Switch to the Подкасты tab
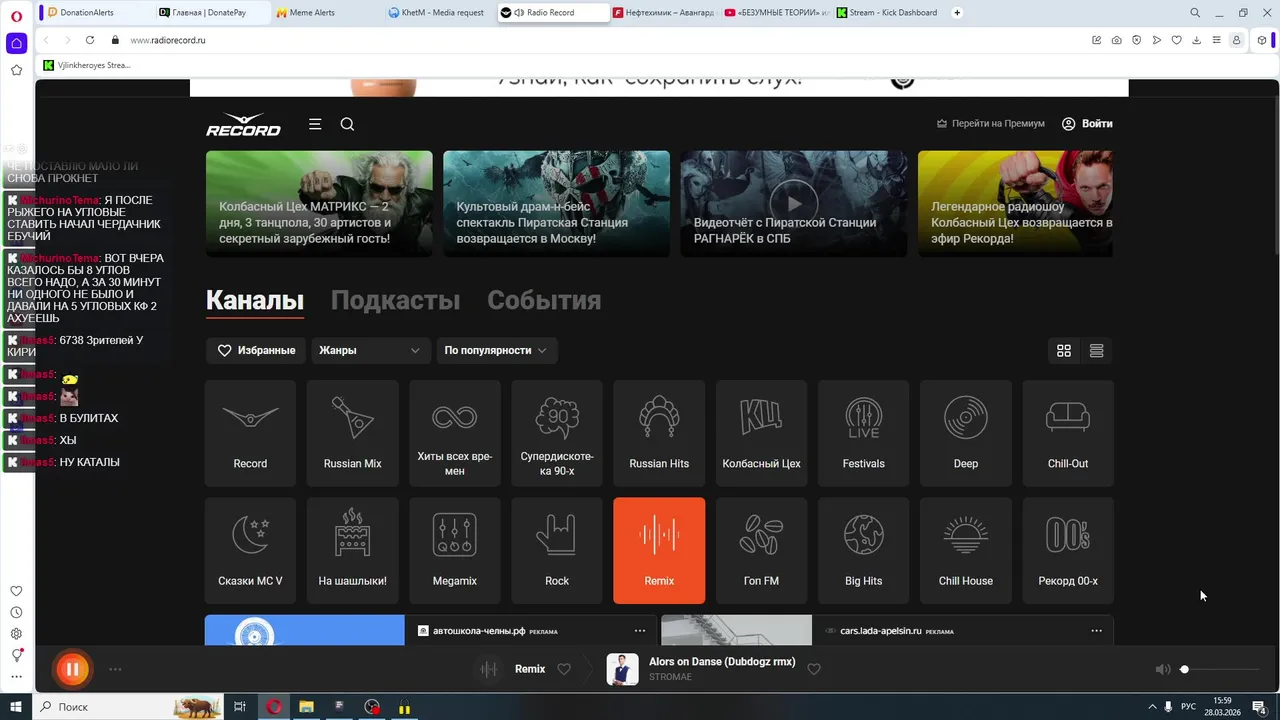The width and height of the screenshot is (1280, 720). (x=395, y=300)
